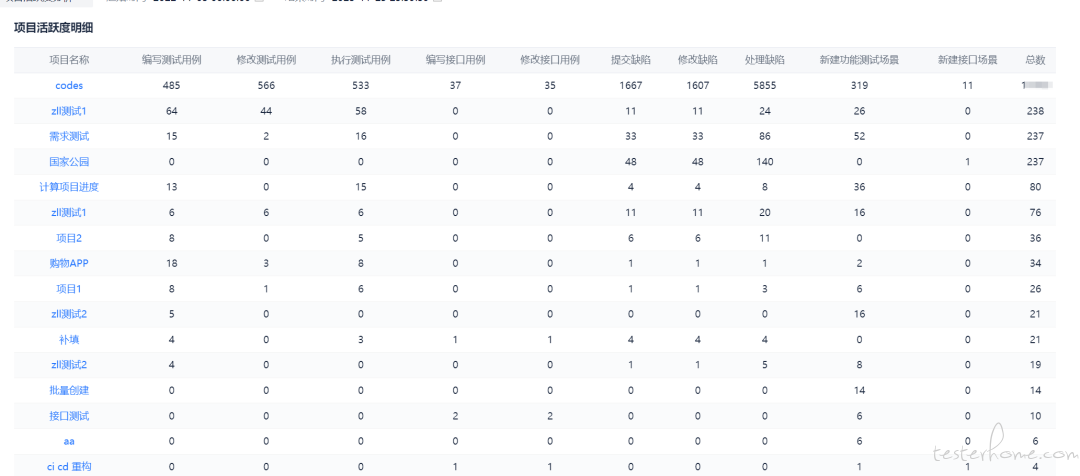
Task: Open zll测试1 project with total 238
Action: click(69, 112)
